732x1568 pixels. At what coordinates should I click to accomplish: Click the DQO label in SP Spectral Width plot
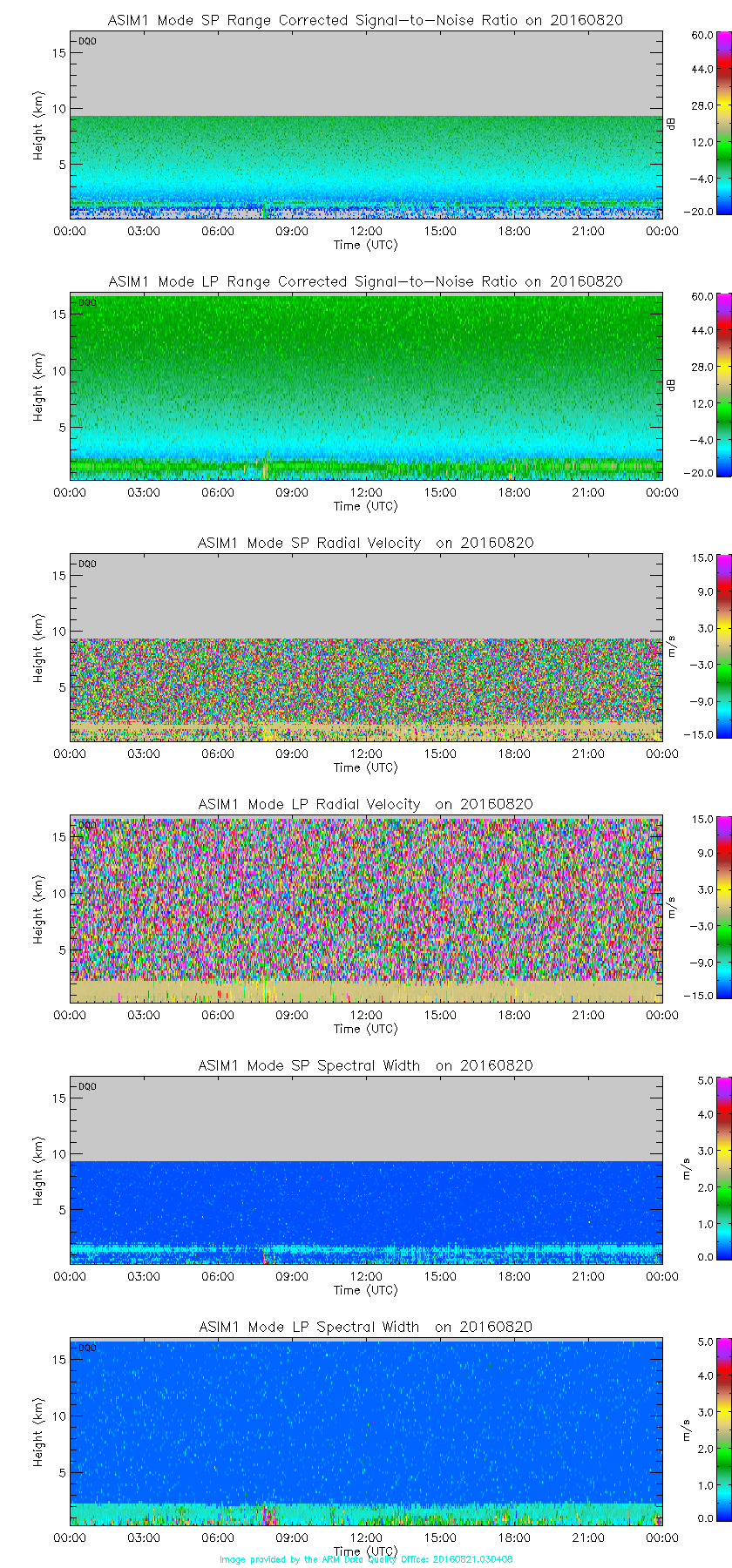[87, 1086]
